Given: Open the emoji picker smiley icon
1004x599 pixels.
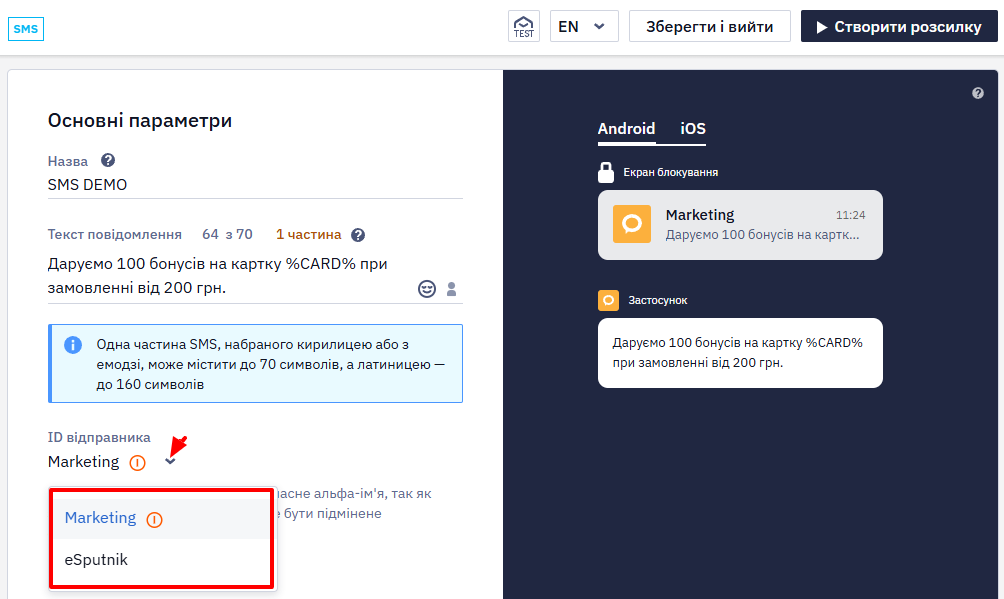Looking at the screenshot, I should 427,289.
